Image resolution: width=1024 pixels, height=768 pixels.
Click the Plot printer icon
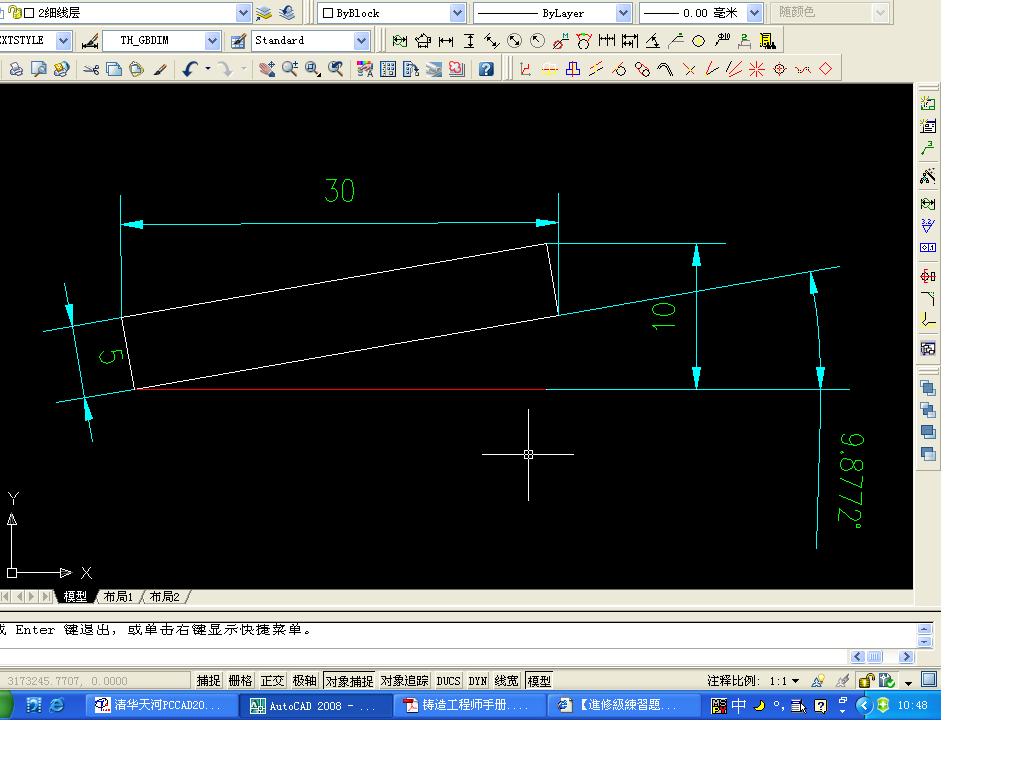(16, 69)
